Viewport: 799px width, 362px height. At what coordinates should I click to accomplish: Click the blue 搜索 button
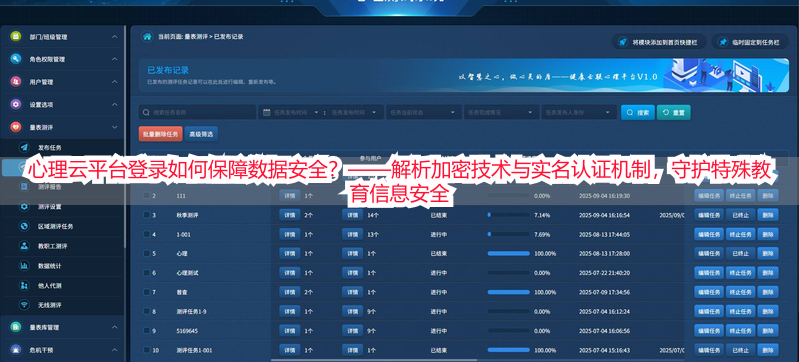click(637, 113)
